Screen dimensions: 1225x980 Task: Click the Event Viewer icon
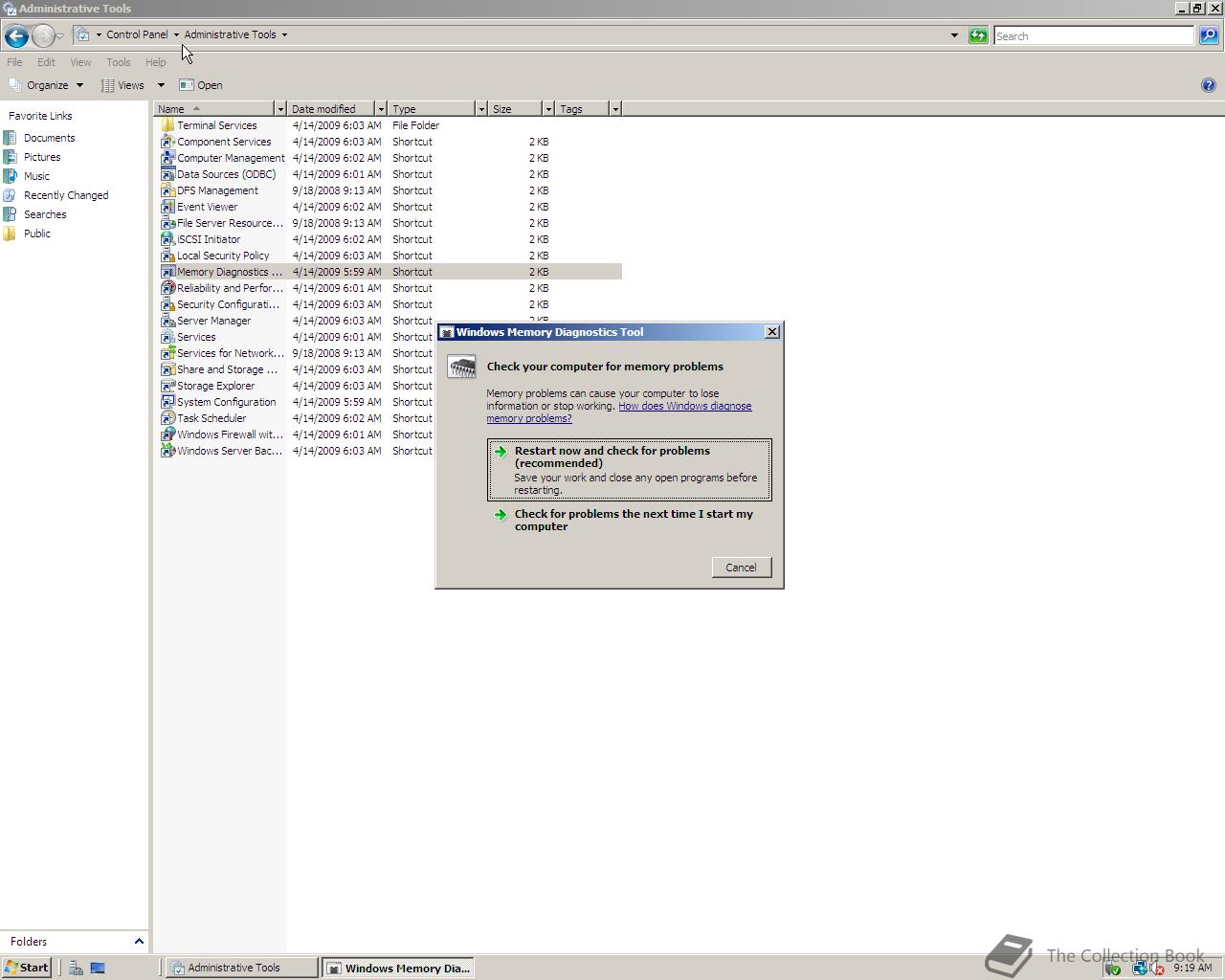(x=167, y=207)
